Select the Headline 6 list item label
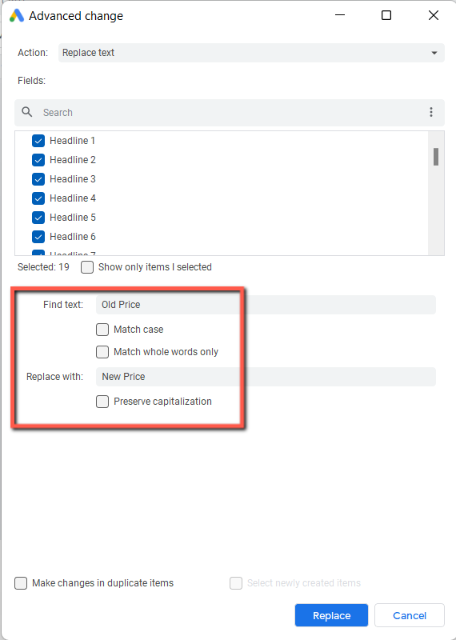Viewport: 456px width, 640px height. [x=73, y=237]
